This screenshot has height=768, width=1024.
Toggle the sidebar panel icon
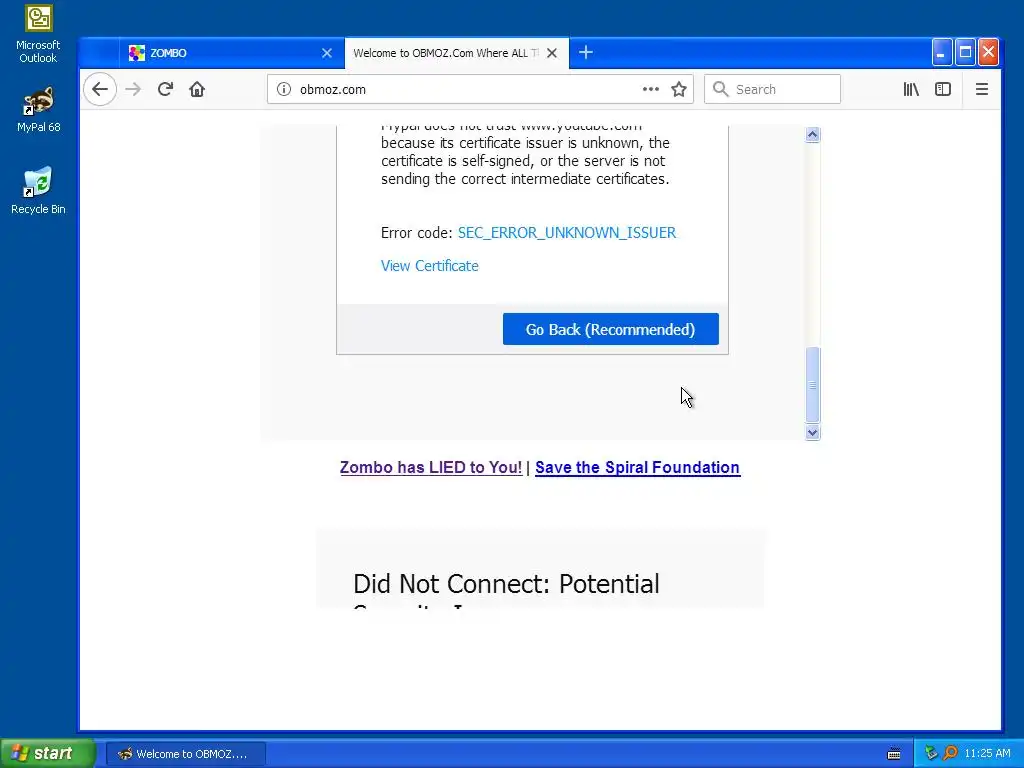pyautogui.click(x=943, y=89)
